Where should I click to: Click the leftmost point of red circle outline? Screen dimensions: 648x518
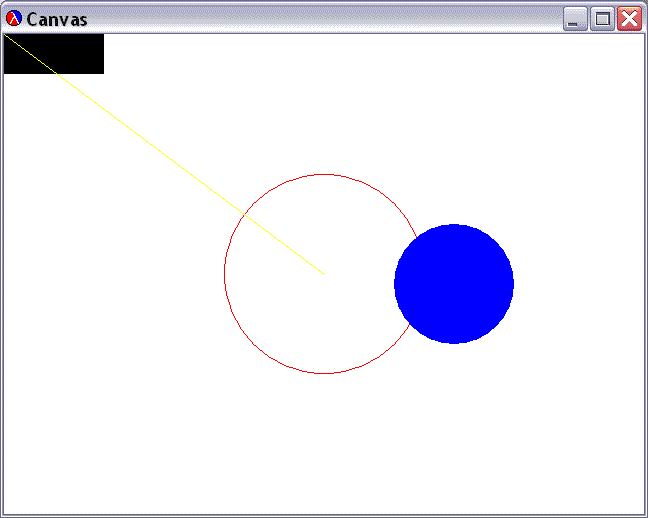pos(224,274)
